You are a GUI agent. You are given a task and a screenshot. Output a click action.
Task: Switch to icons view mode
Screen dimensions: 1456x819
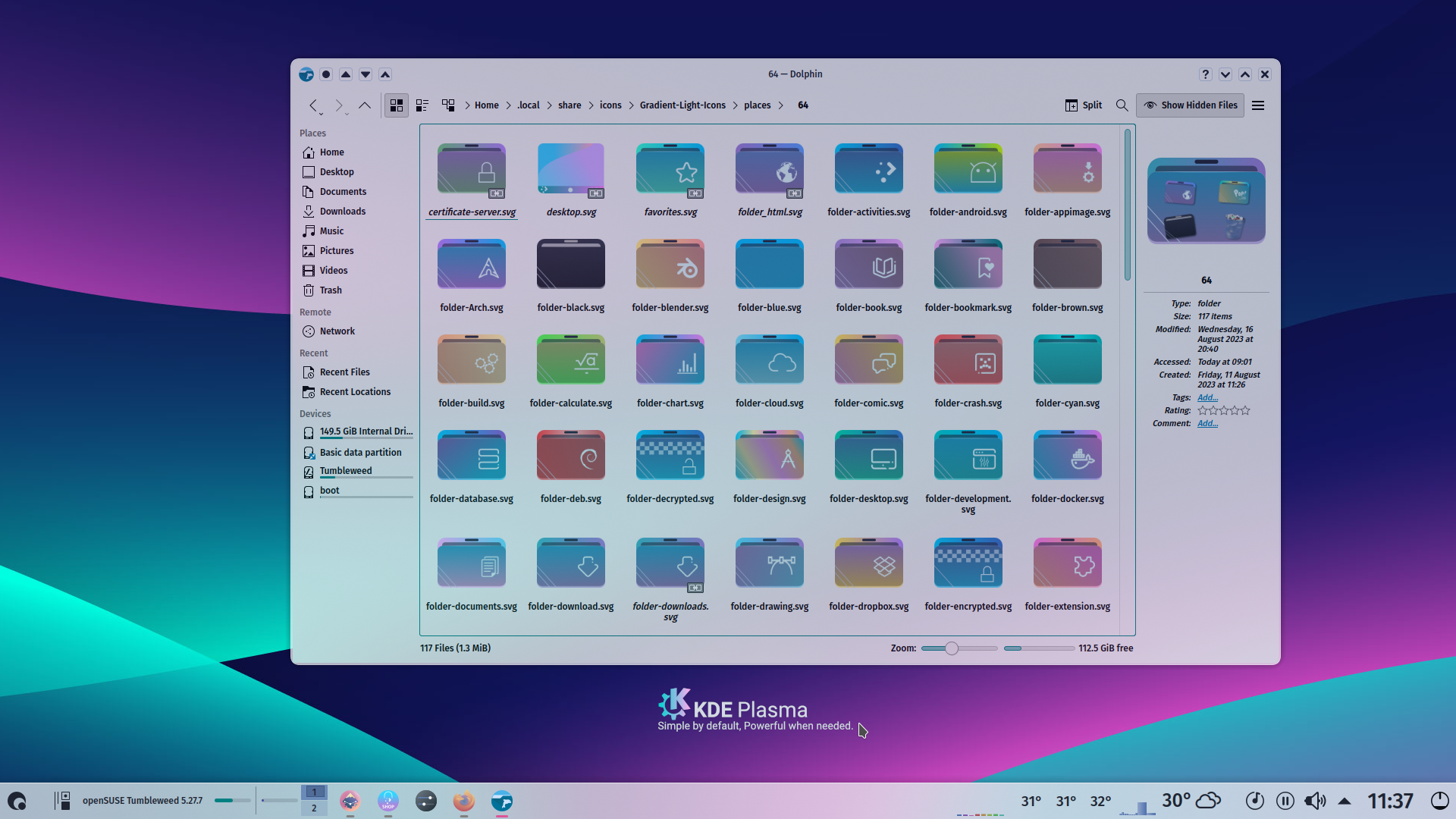(x=397, y=105)
